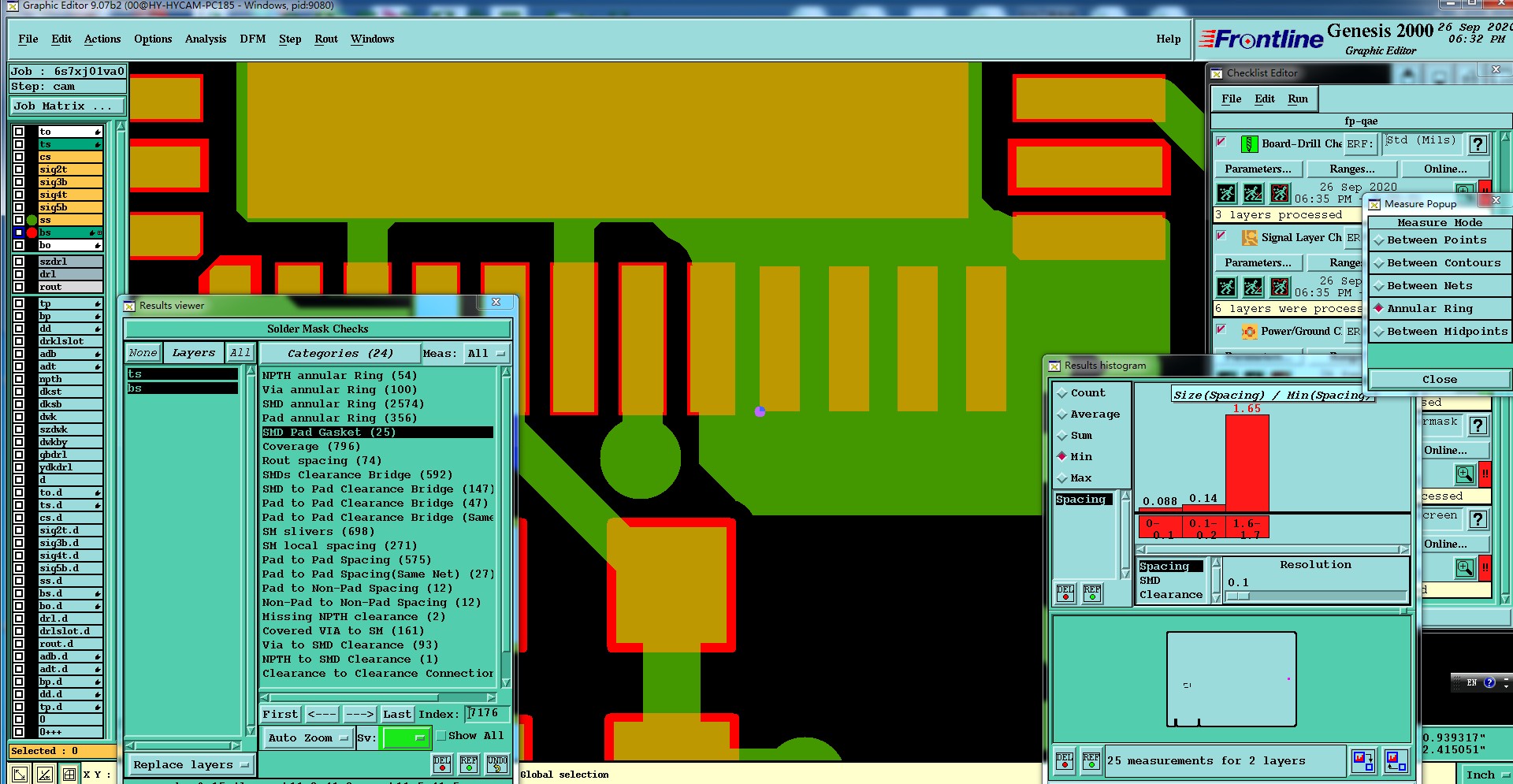
Task: Click zoom-home diagonal arrow icon bottom-left
Action: click(x=20, y=775)
